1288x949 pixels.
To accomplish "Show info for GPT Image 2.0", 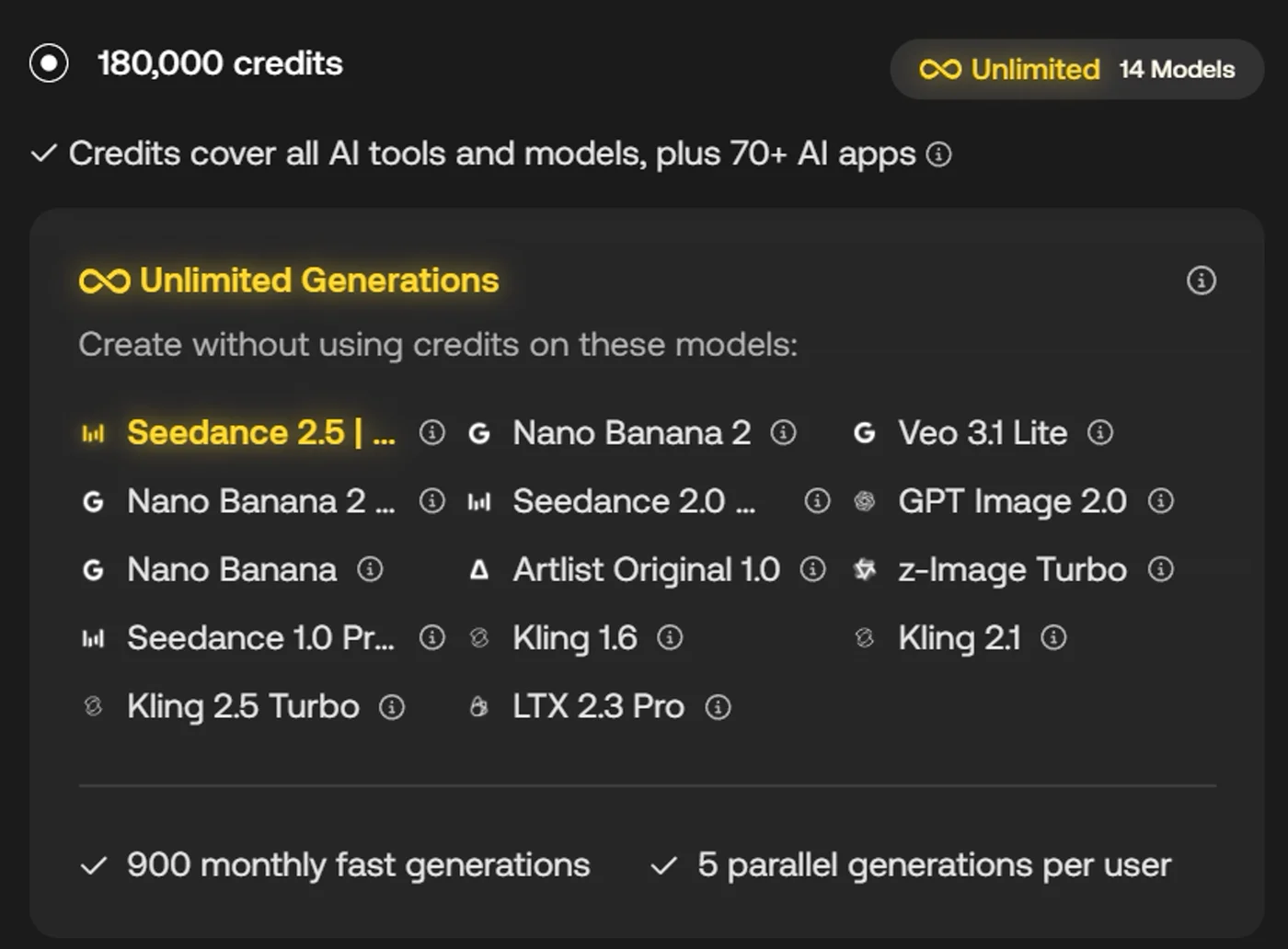I will (x=1161, y=501).
